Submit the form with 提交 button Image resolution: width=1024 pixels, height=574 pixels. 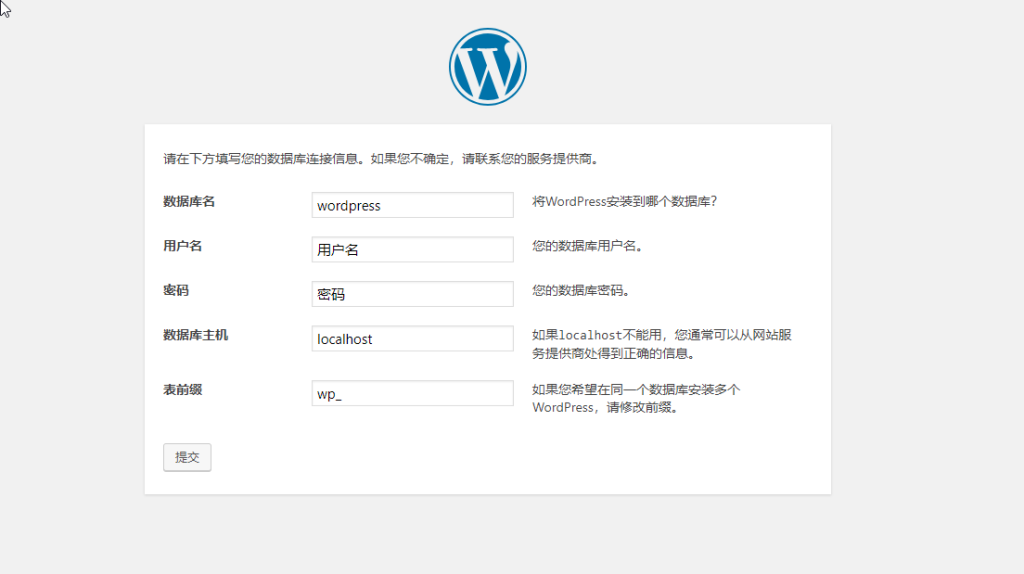click(187, 457)
